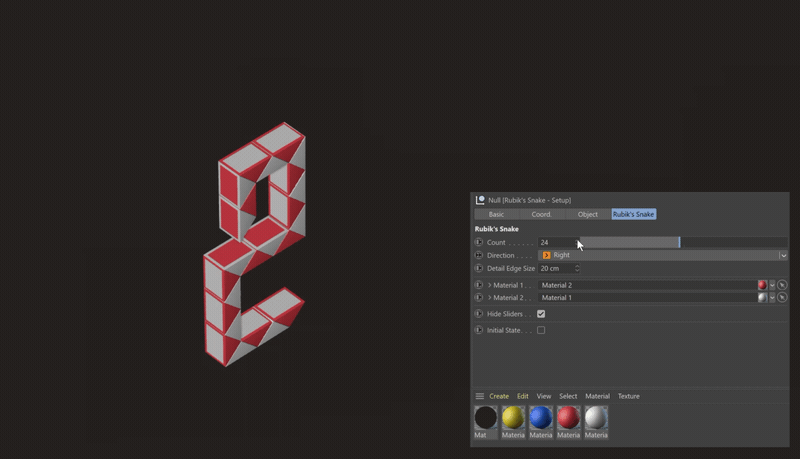Viewport: 800px width, 459px height.
Task: Expand the Material 1 disclosure arrow
Action: pos(490,285)
